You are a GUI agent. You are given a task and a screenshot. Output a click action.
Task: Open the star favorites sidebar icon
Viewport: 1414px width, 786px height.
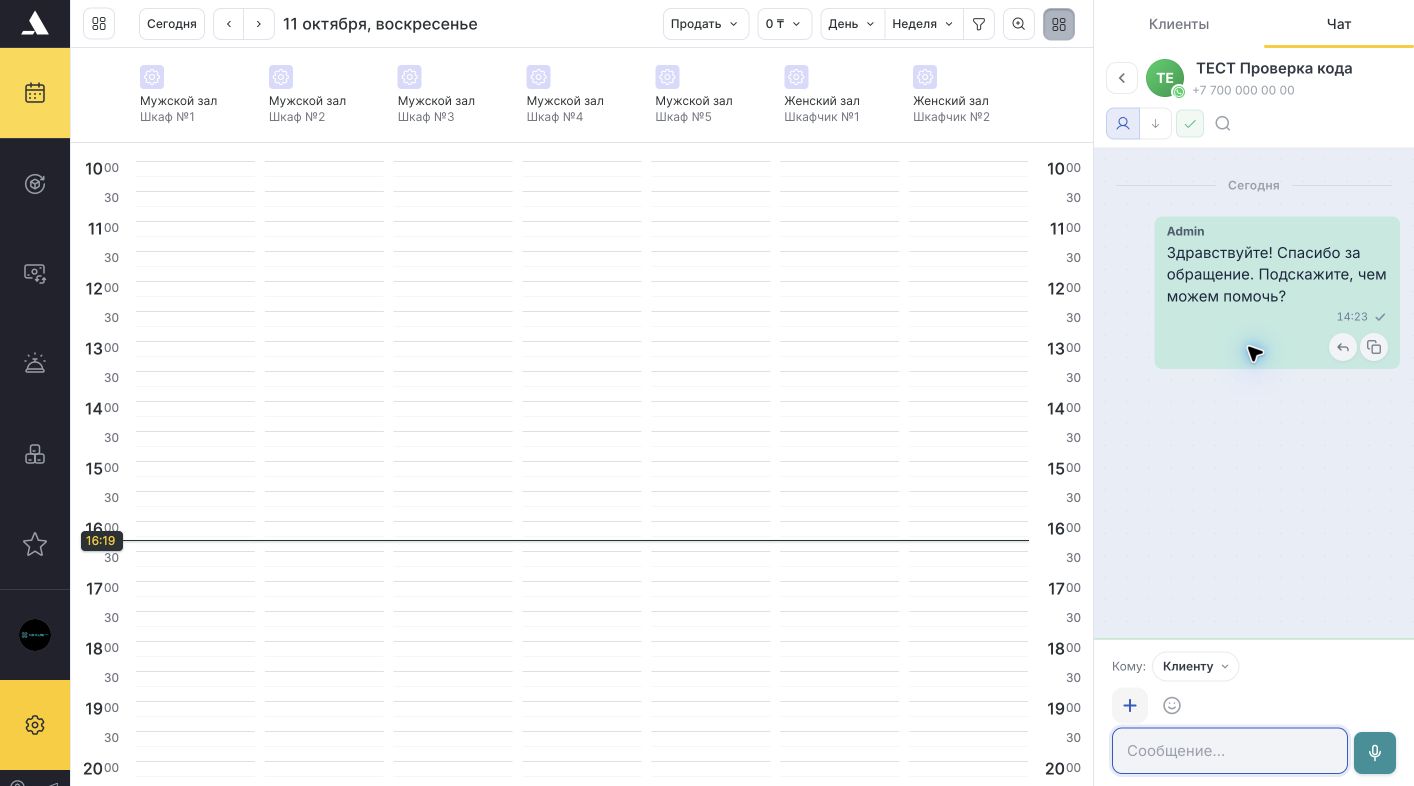click(35, 544)
